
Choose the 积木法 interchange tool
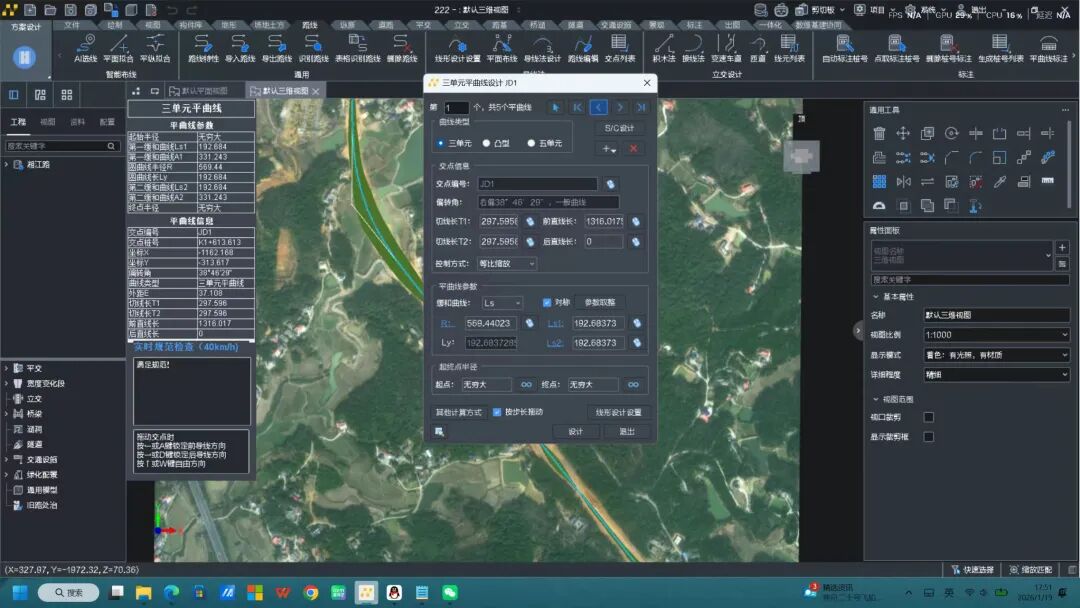tap(663, 48)
